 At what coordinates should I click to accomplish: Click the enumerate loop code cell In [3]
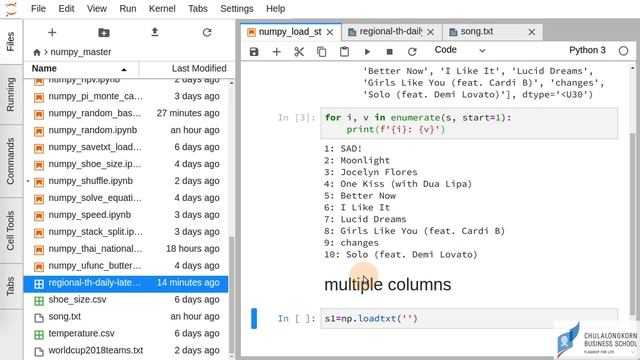pyautogui.click(x=469, y=124)
